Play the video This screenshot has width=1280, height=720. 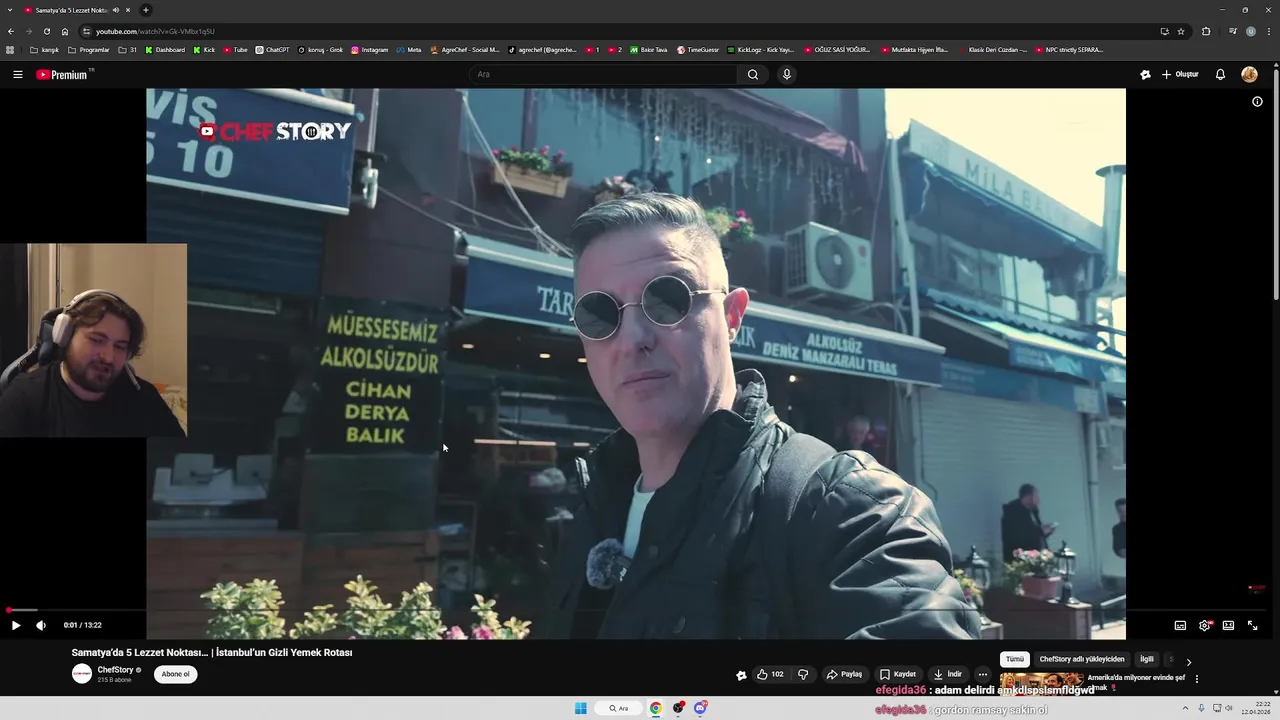(16, 625)
